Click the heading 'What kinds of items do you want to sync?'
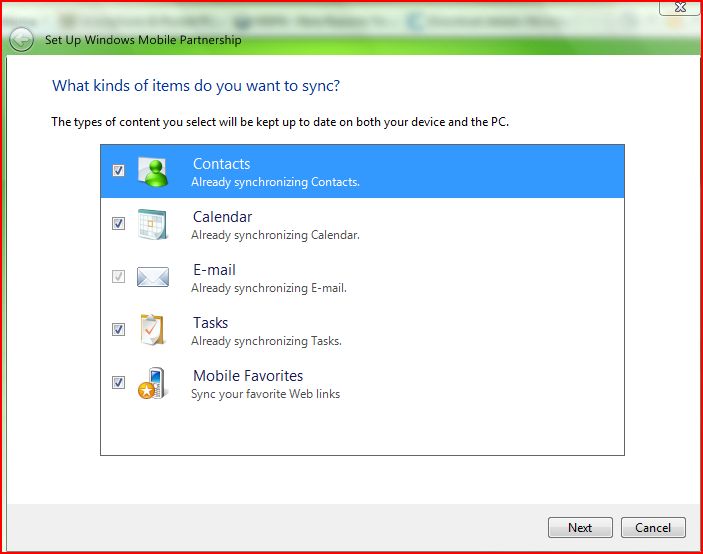Screen dimensions: 703x554 [196, 86]
